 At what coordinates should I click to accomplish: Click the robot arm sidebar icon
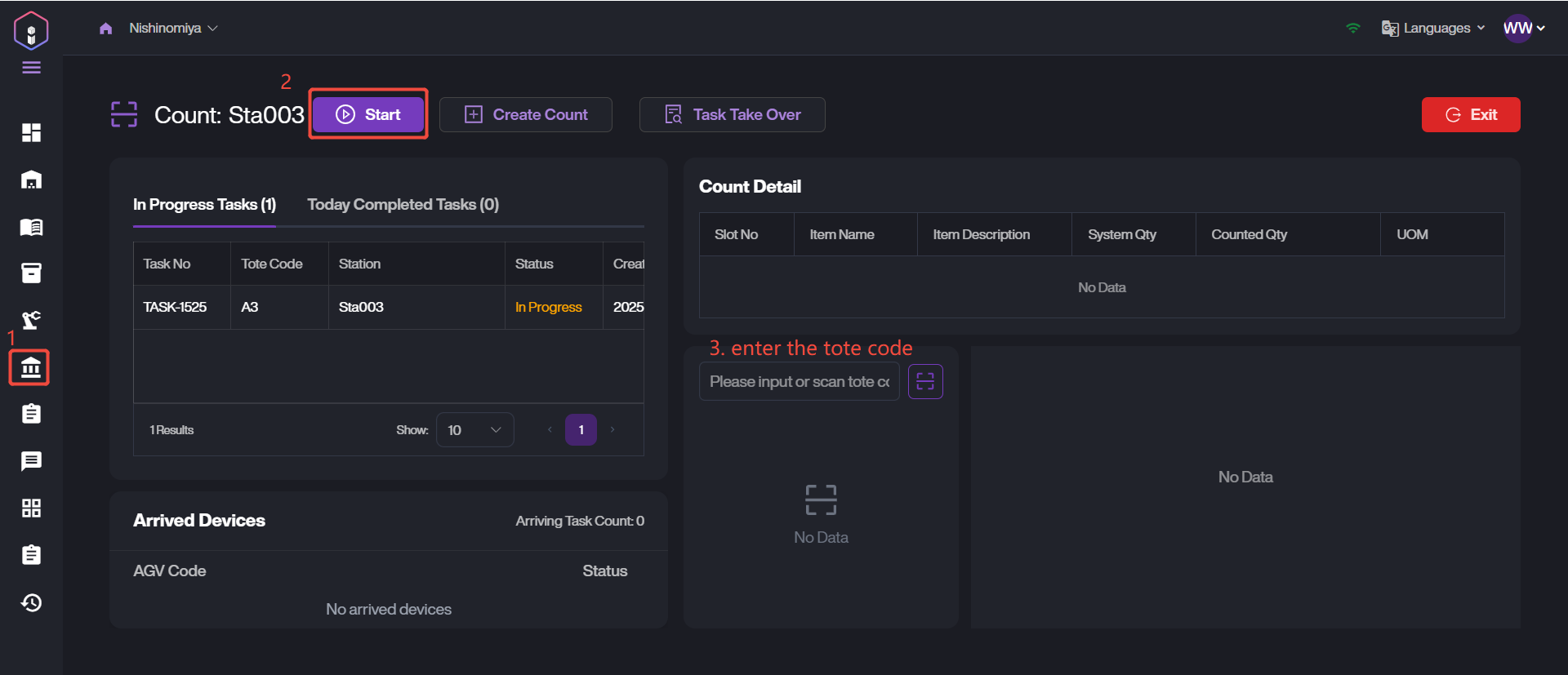tap(31, 320)
